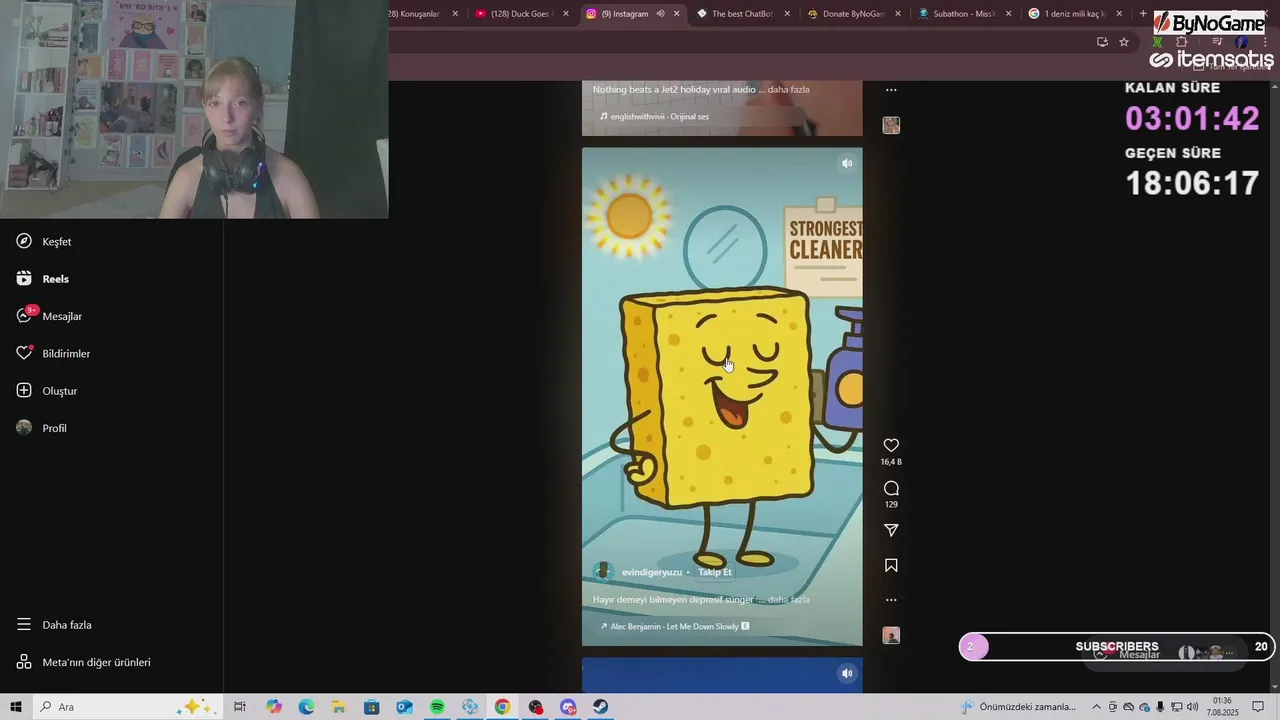Open a new browser tab
Screen dimensions: 1280x720
[1143, 14]
